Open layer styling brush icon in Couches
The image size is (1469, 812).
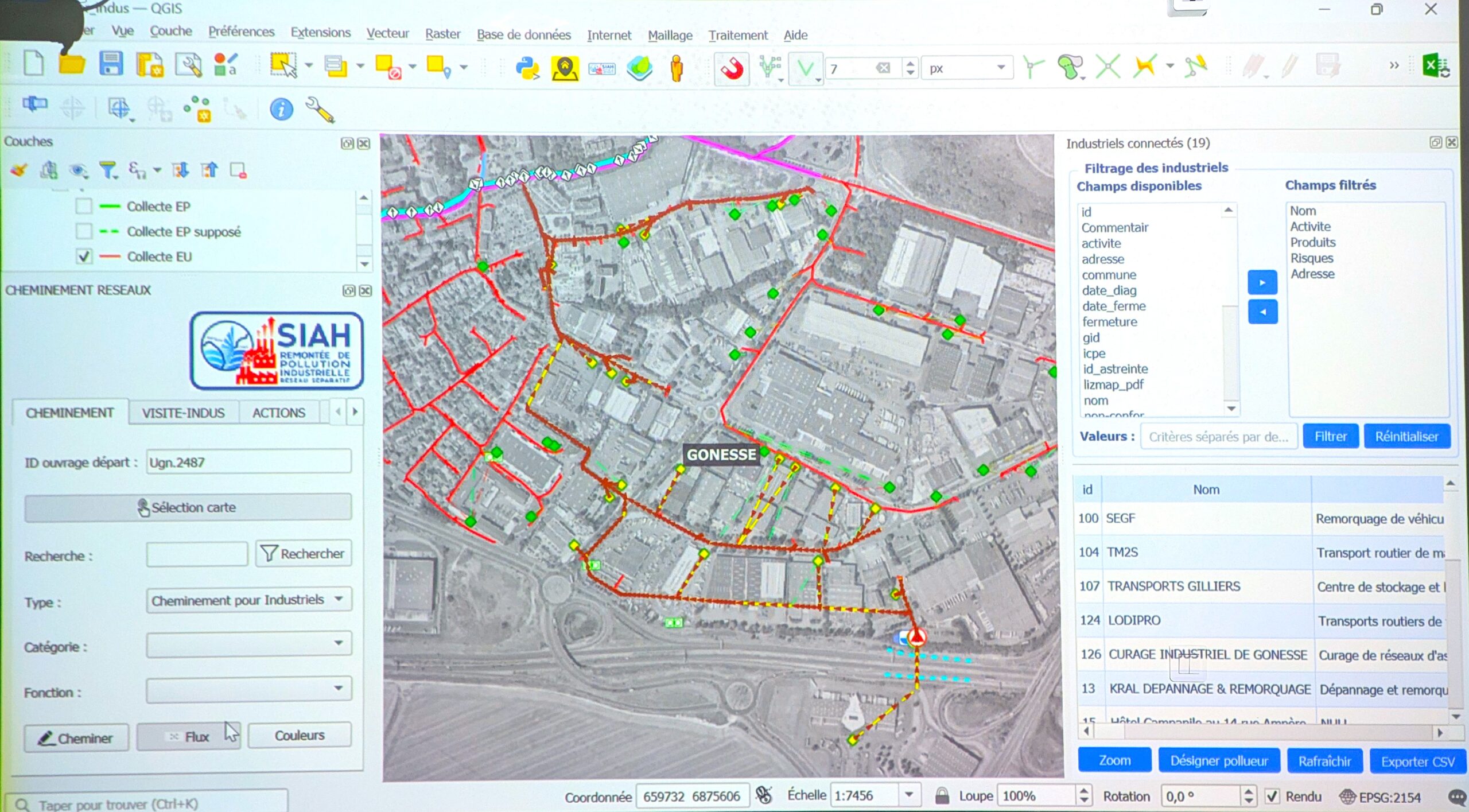(19, 170)
